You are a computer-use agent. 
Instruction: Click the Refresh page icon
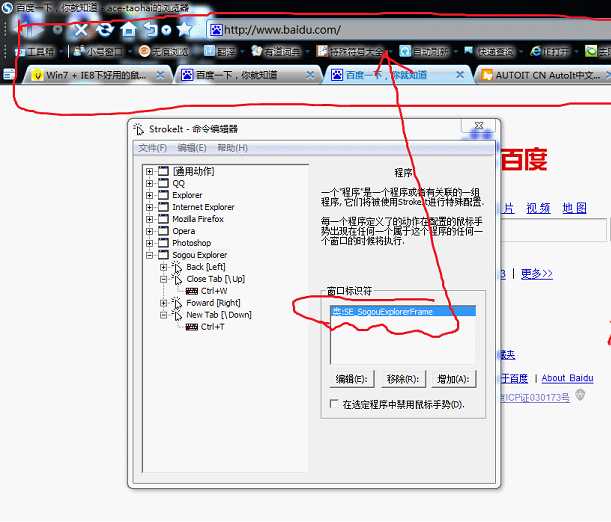[x=104, y=29]
